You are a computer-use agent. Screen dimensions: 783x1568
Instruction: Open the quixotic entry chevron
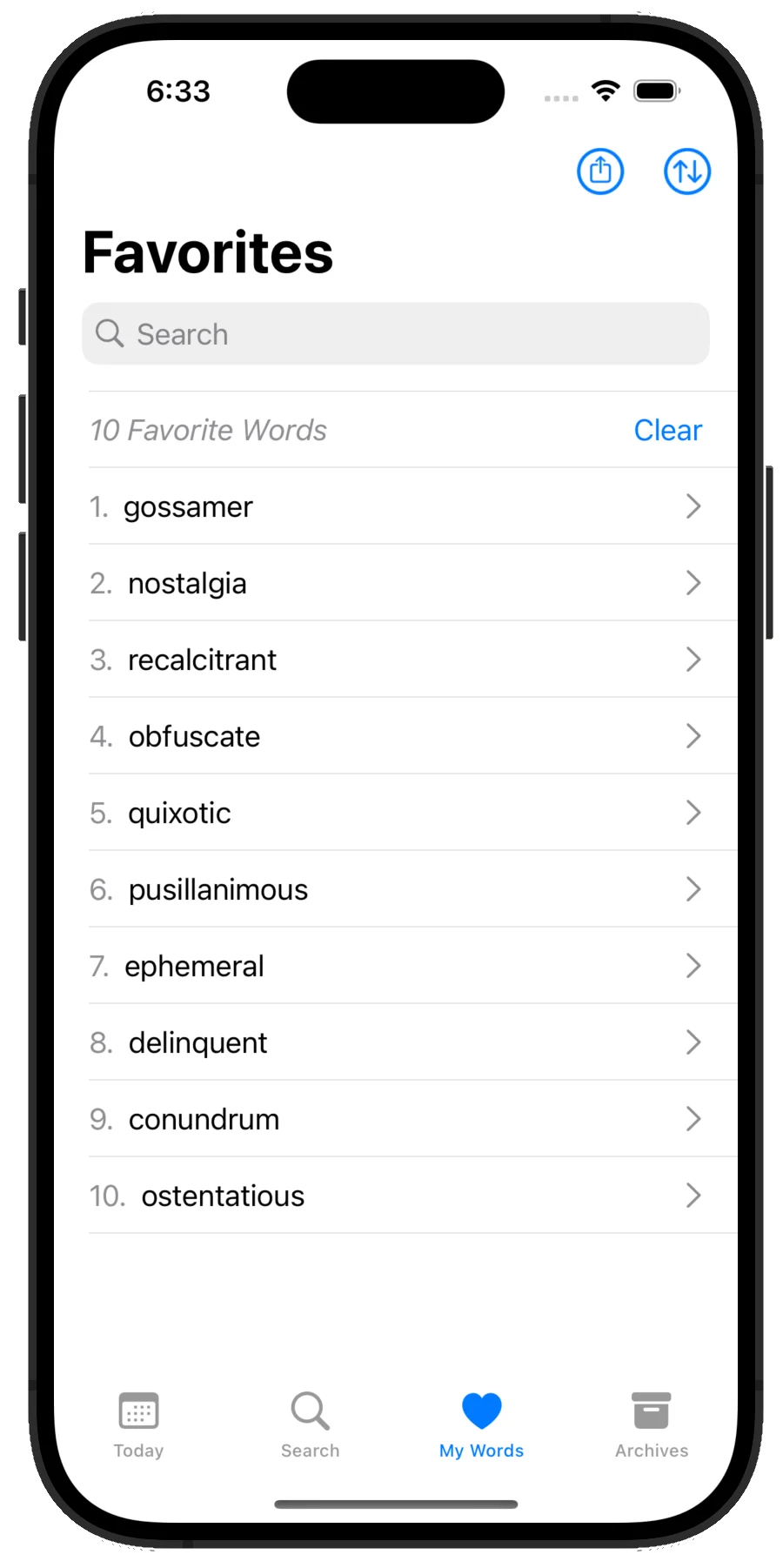pyautogui.click(x=693, y=812)
